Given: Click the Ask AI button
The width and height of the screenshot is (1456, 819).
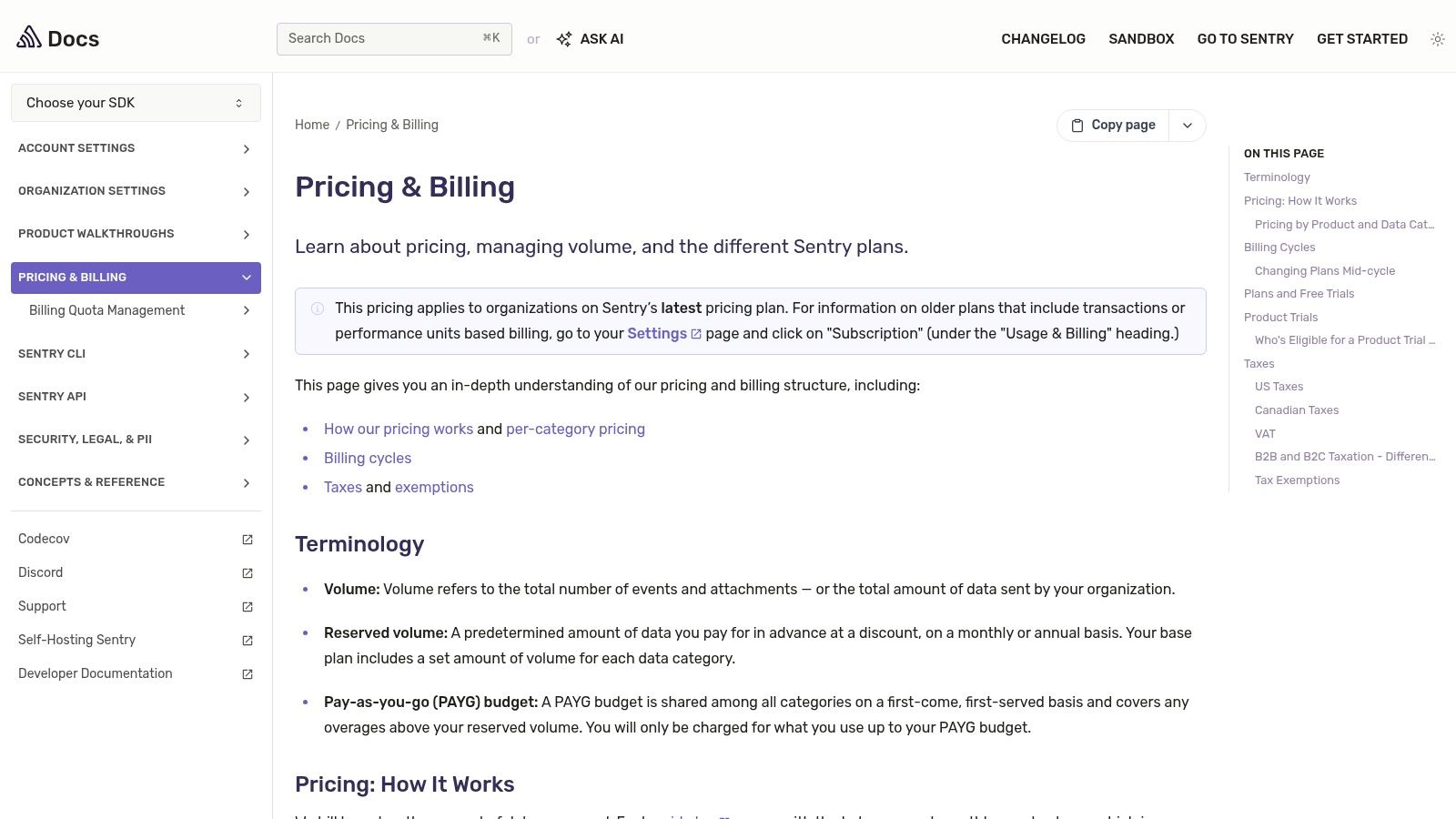Looking at the screenshot, I should [x=591, y=39].
